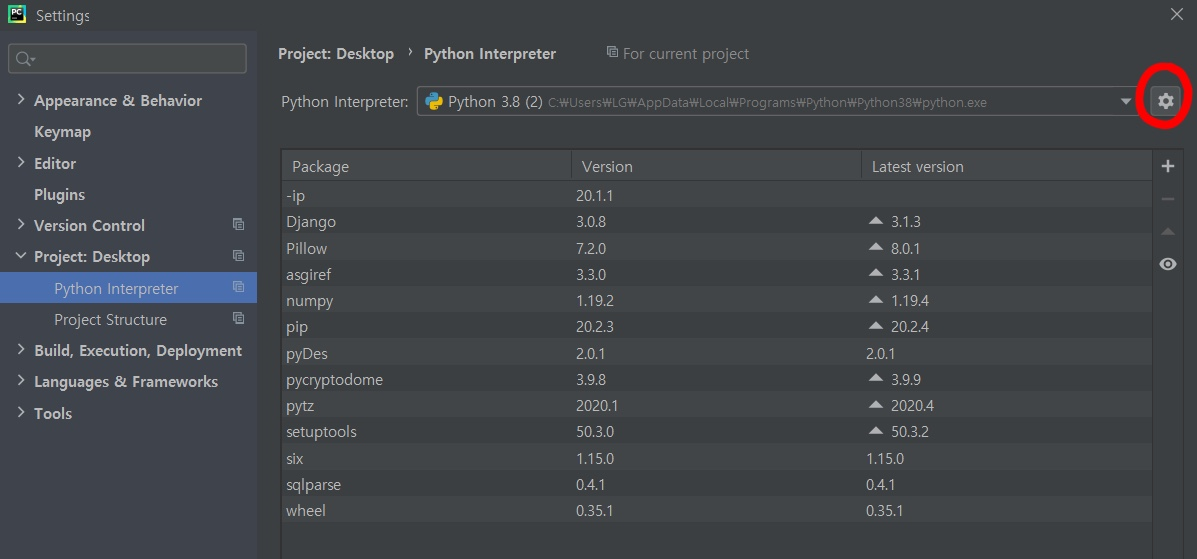This screenshot has width=1197, height=559.
Task: Click the Python logo in interpreter field
Action: pos(434,101)
